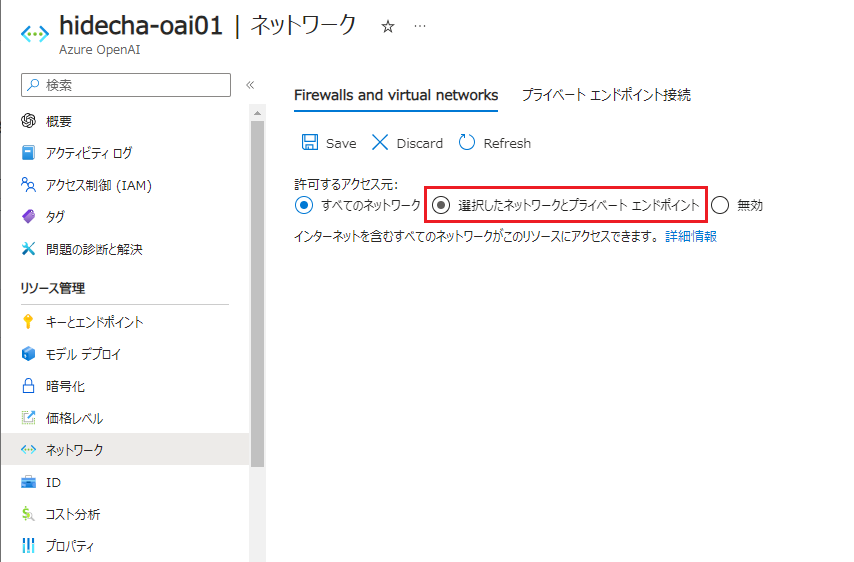Click the 暗号化 lock icon
This screenshot has height=562, width=854.
coord(28,386)
